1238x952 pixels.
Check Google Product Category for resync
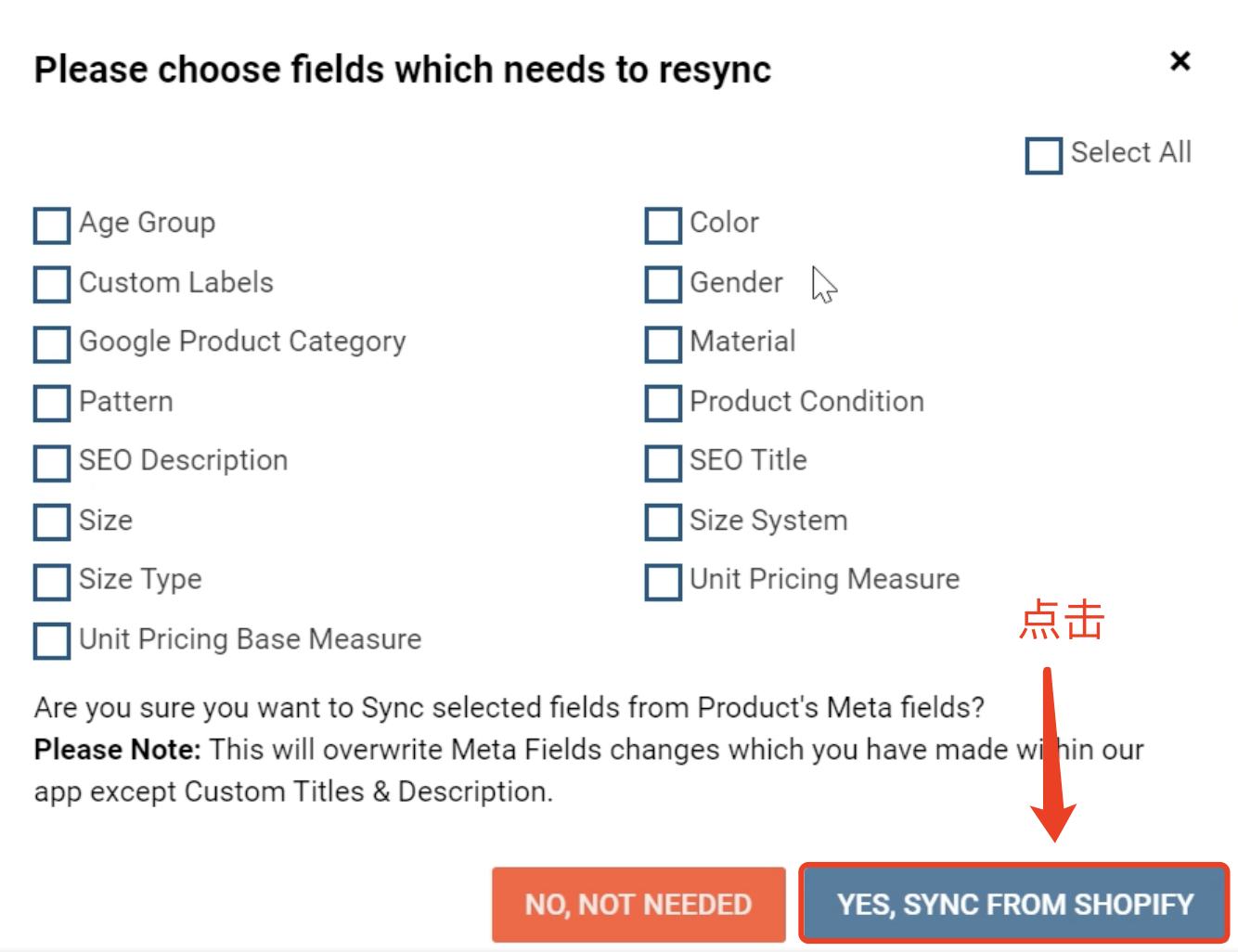click(x=51, y=344)
